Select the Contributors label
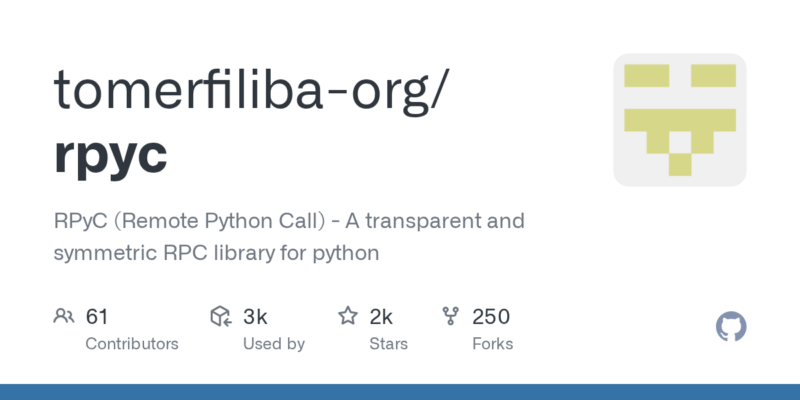Image resolution: width=800 pixels, height=400 pixels. click(x=132, y=343)
